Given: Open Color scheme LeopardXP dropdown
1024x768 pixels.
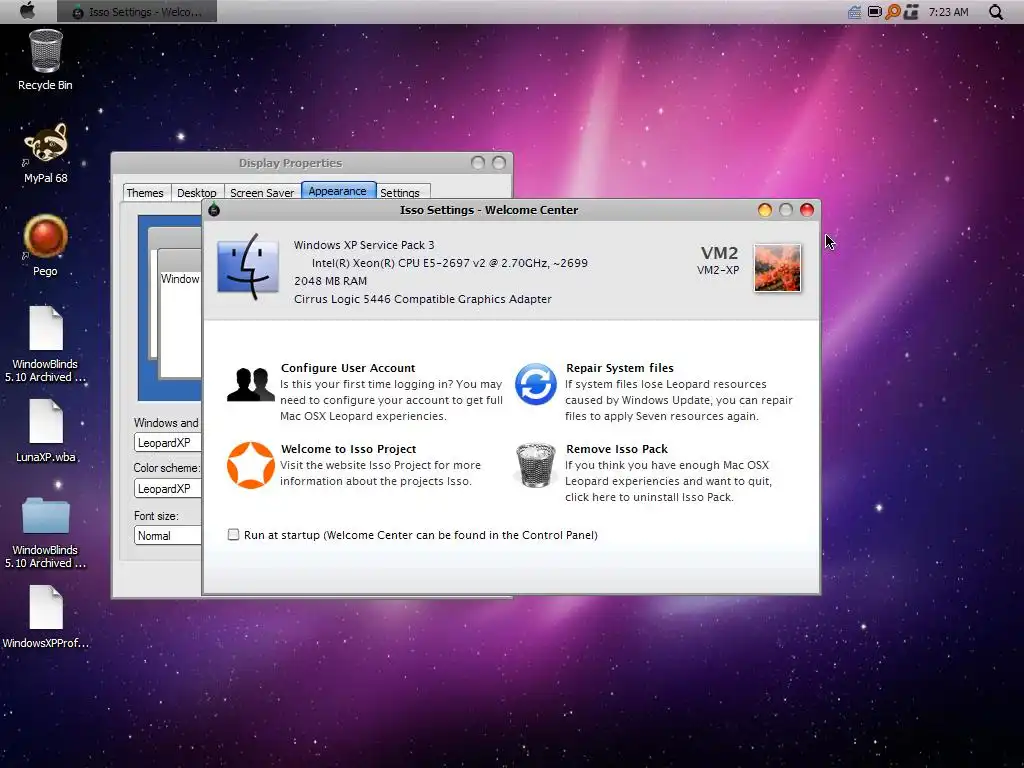Looking at the screenshot, I should 168,488.
